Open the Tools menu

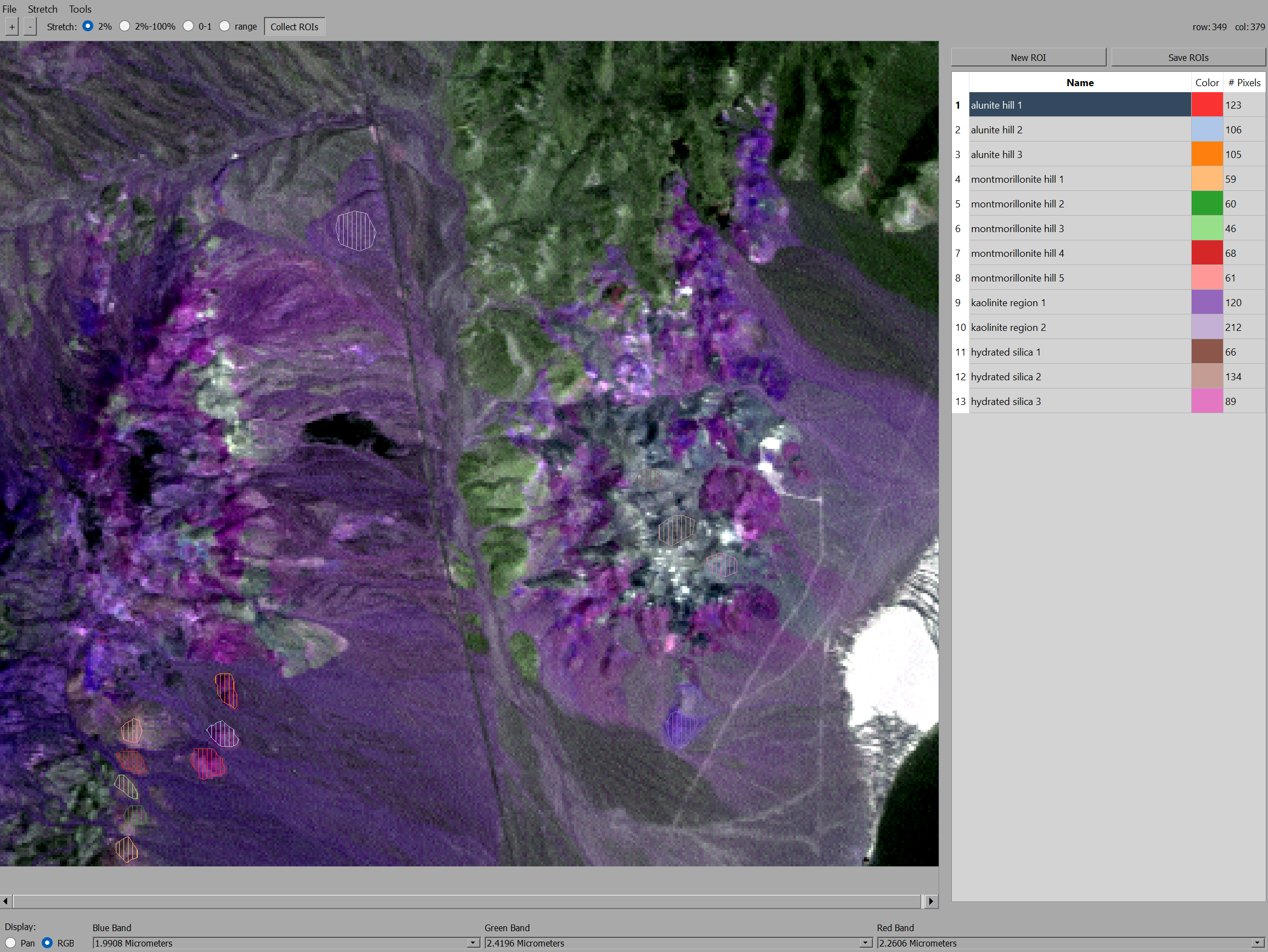pos(80,9)
